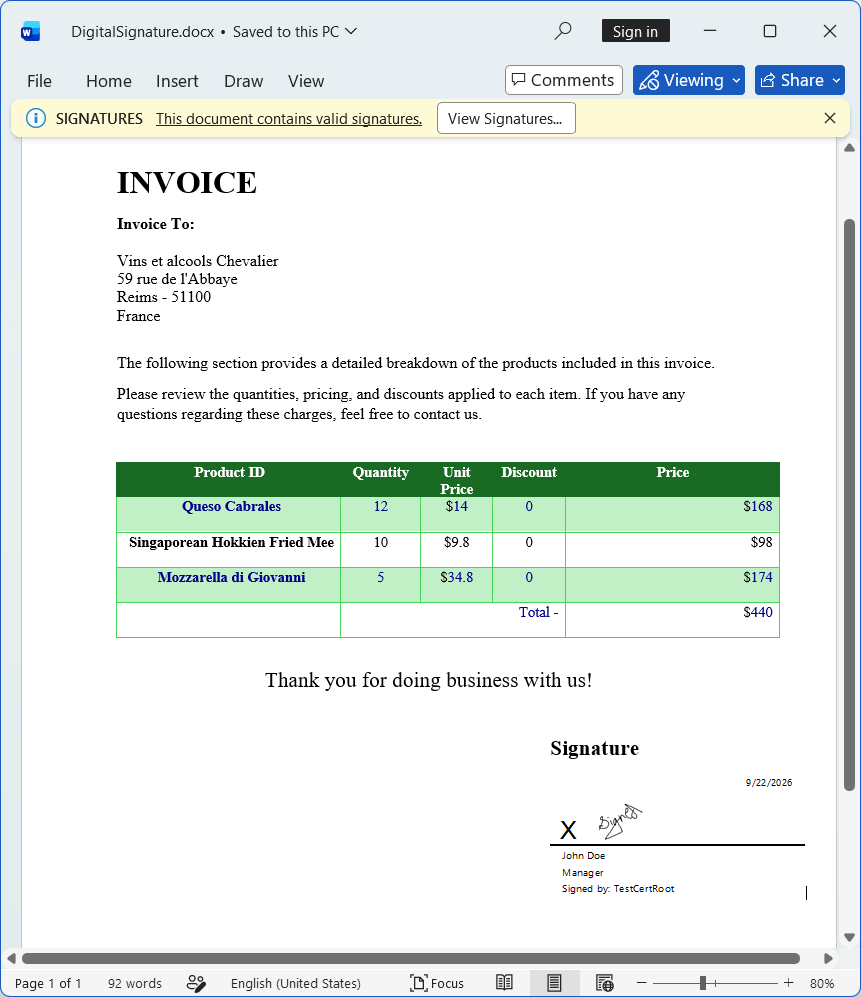Click the 'Signature' heading
Viewport: 861px width, 997px height.
(595, 748)
